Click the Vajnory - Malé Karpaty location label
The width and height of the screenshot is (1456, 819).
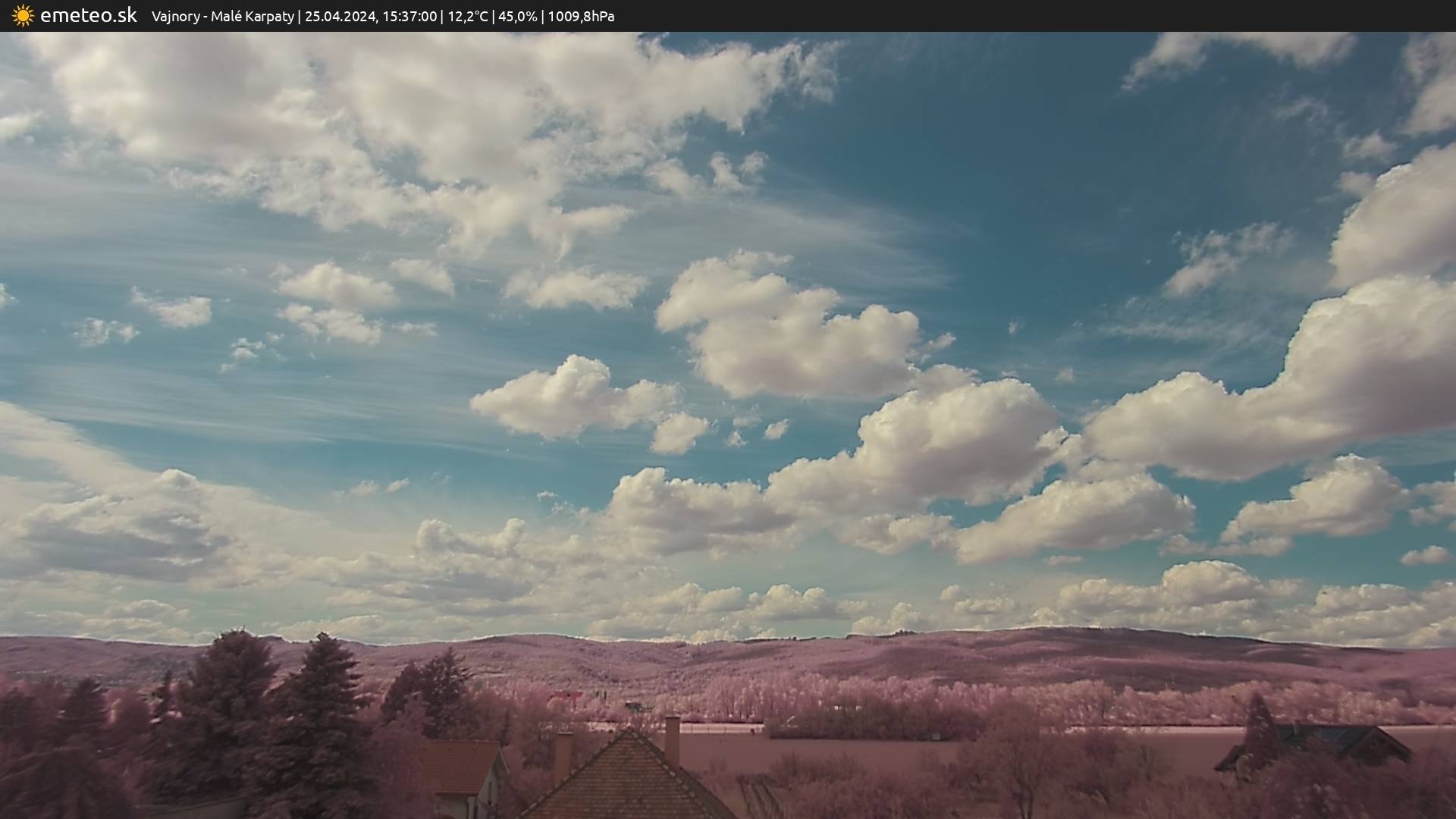pos(222,17)
